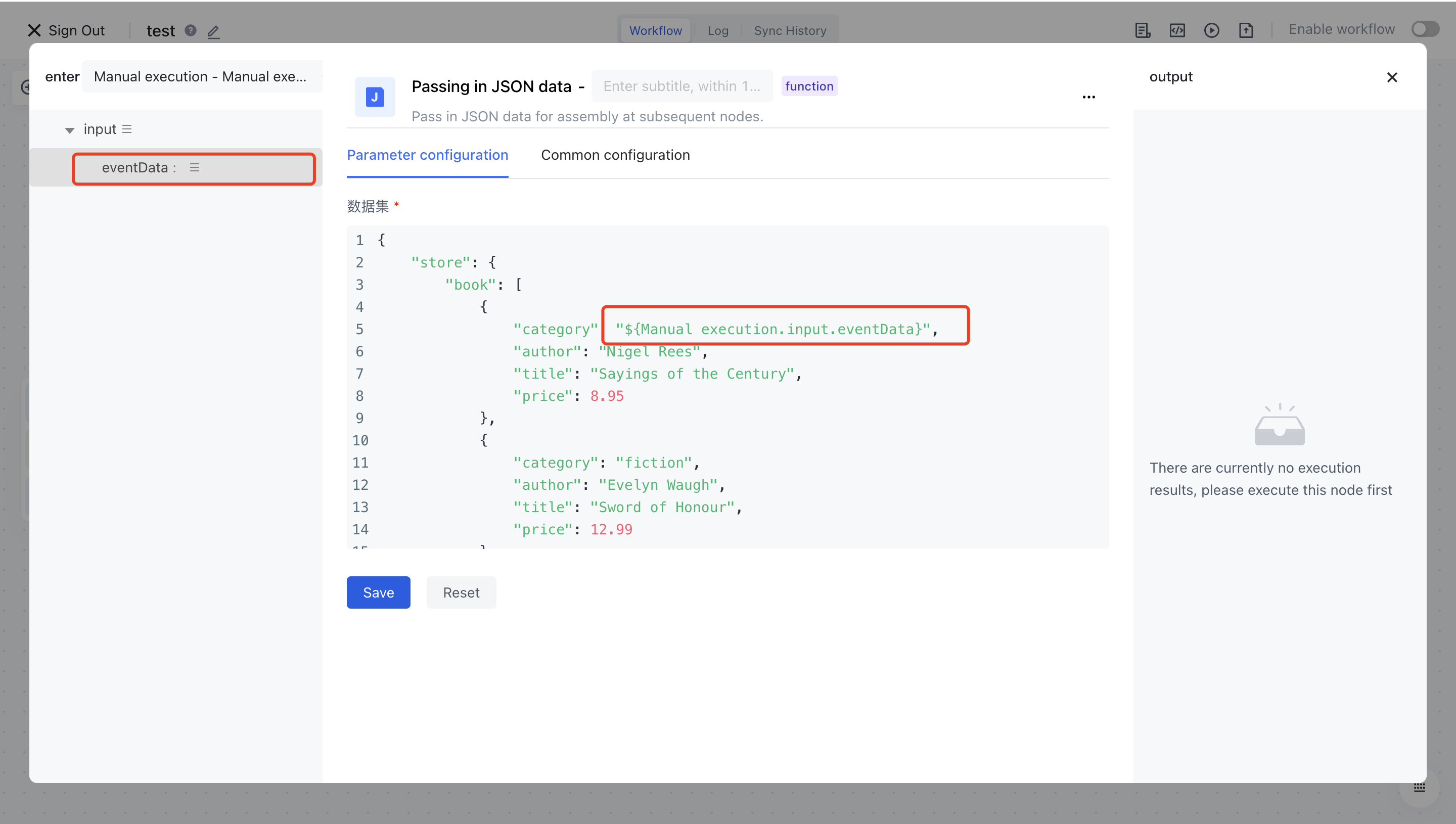Switch to the Common configuration tab
1456x824 pixels.
point(616,155)
